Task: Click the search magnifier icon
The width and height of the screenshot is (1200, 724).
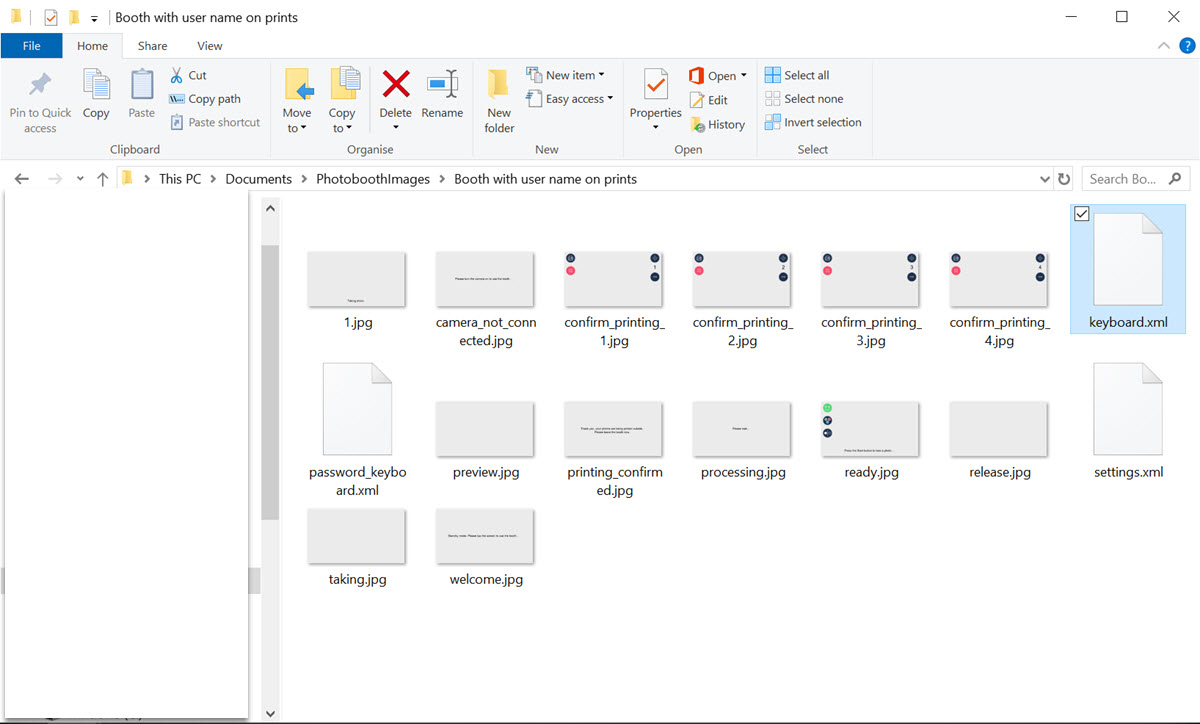Action: (x=1175, y=179)
